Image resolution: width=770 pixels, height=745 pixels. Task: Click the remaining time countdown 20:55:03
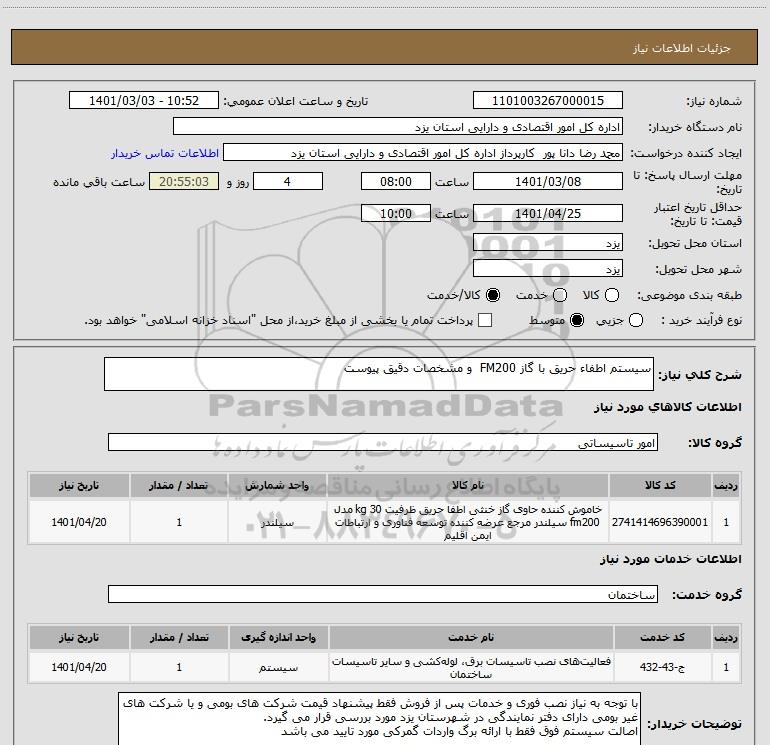(184, 181)
